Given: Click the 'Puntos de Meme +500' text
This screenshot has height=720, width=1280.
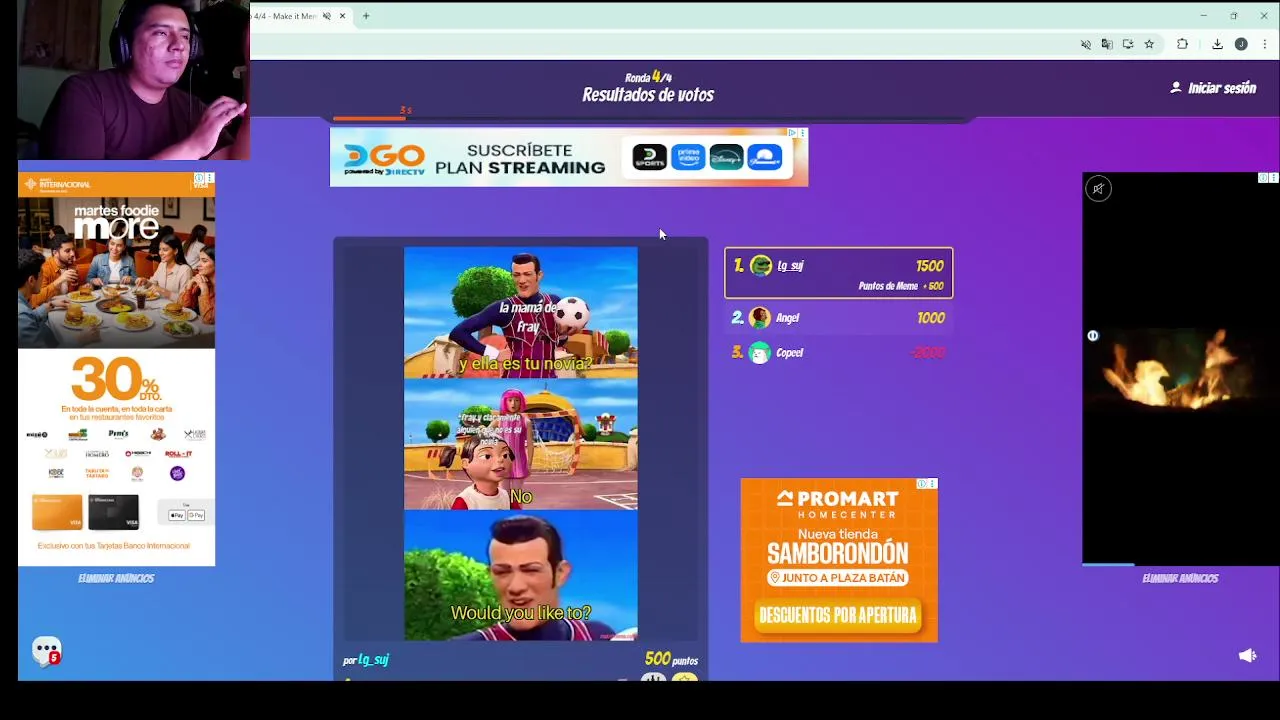Looking at the screenshot, I should [900, 286].
